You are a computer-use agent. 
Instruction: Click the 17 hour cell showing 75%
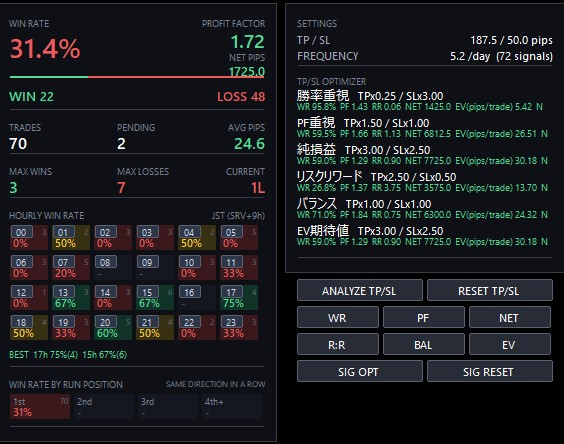click(x=239, y=297)
